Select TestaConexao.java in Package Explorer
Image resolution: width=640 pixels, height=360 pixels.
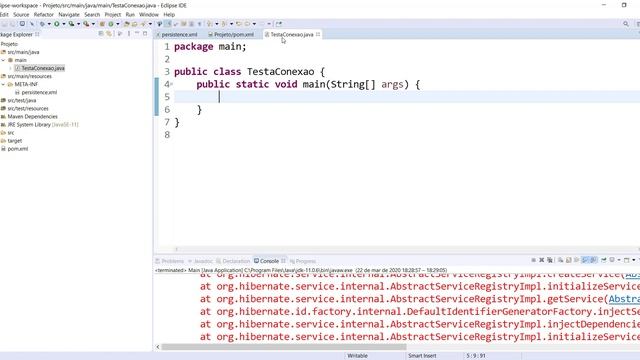click(x=40, y=68)
